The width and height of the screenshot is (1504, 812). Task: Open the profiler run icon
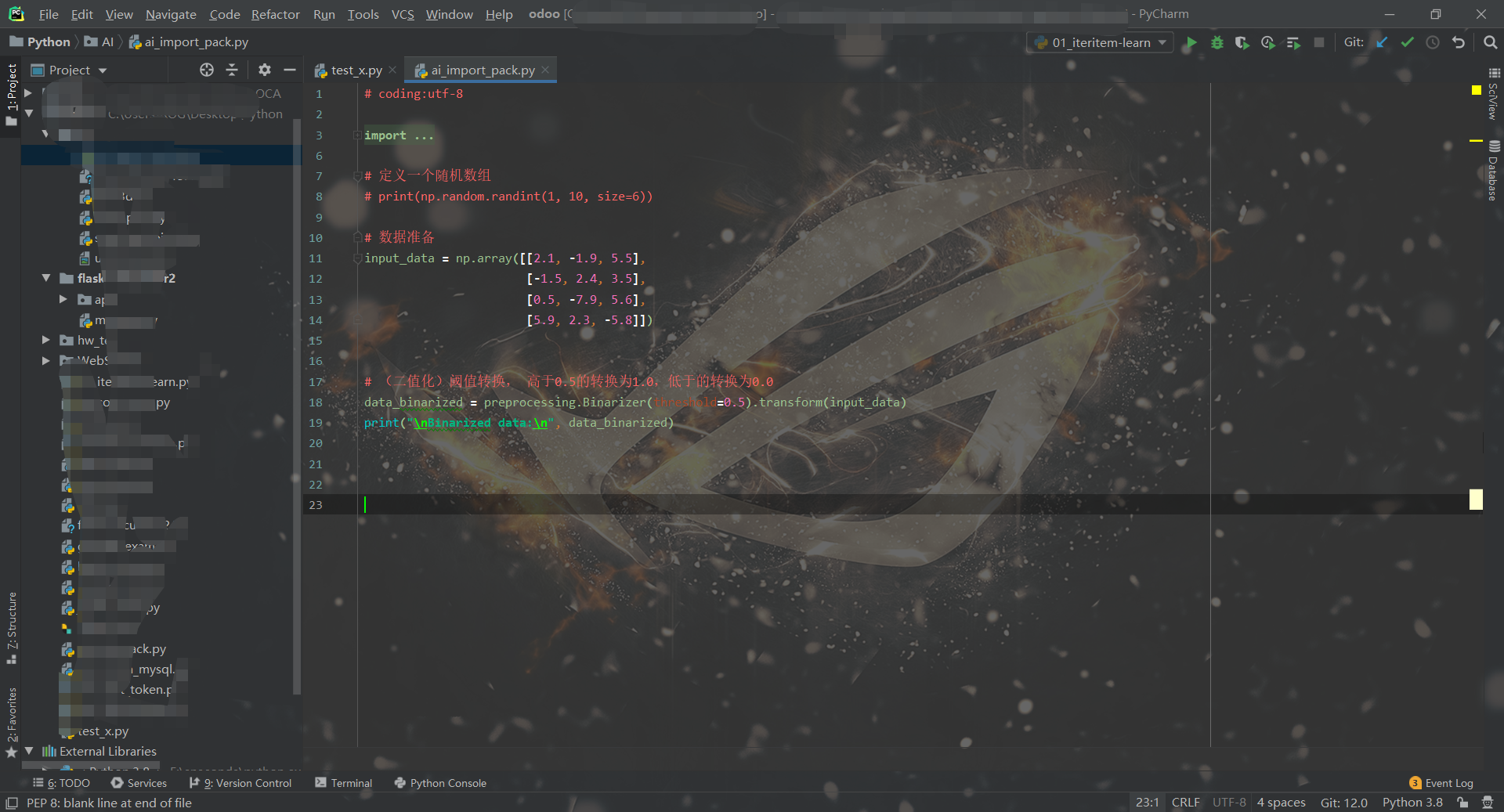tap(1268, 43)
